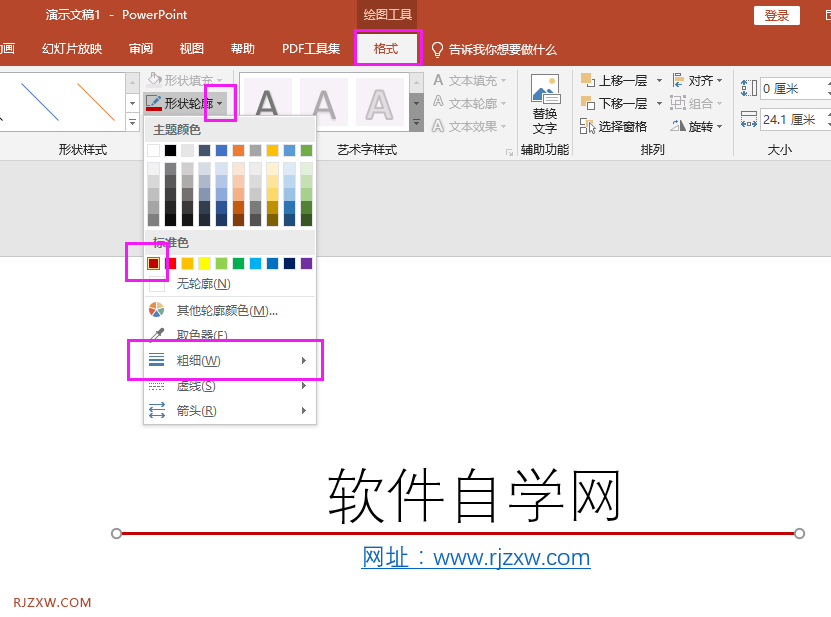
Task: Click the 上移一层 bring forward icon
Action: click(x=588, y=79)
